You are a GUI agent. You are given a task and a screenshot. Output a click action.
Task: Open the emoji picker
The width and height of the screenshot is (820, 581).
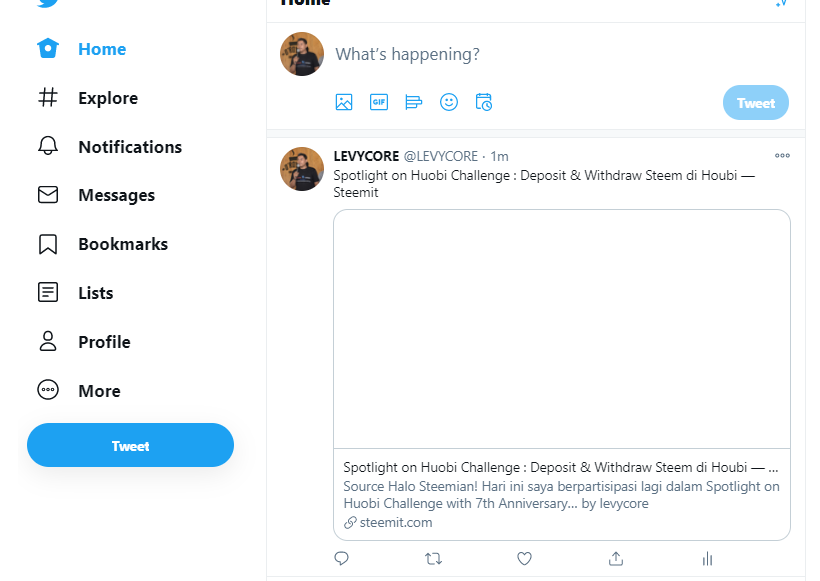[449, 102]
